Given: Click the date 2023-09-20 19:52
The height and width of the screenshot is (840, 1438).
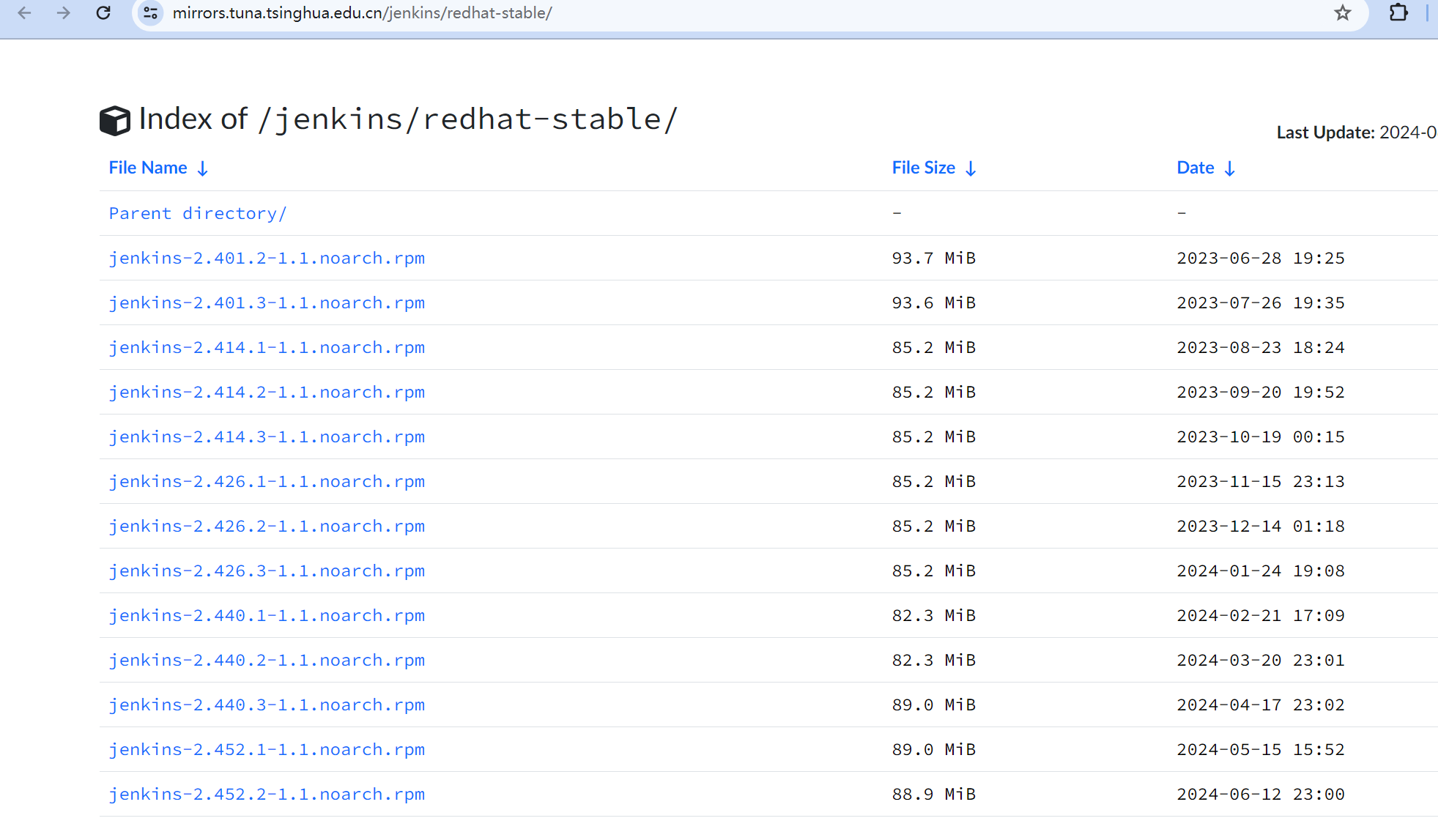Looking at the screenshot, I should pos(1261,392).
